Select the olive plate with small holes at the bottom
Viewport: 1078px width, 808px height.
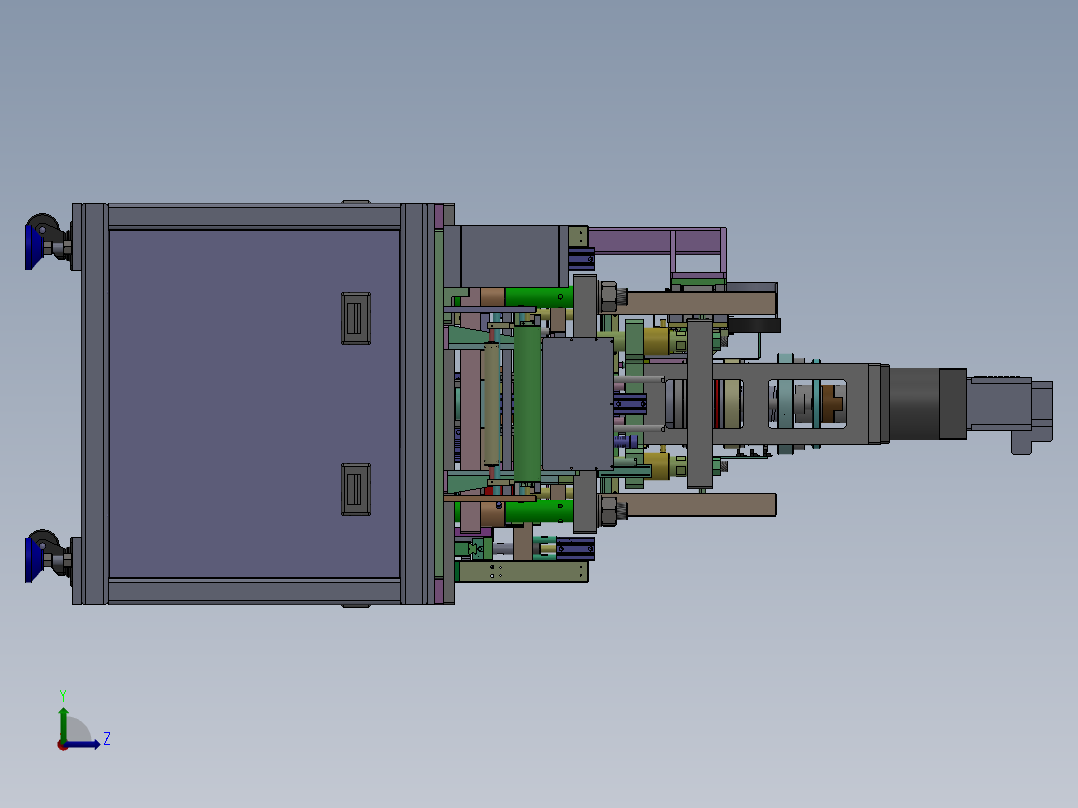522,571
